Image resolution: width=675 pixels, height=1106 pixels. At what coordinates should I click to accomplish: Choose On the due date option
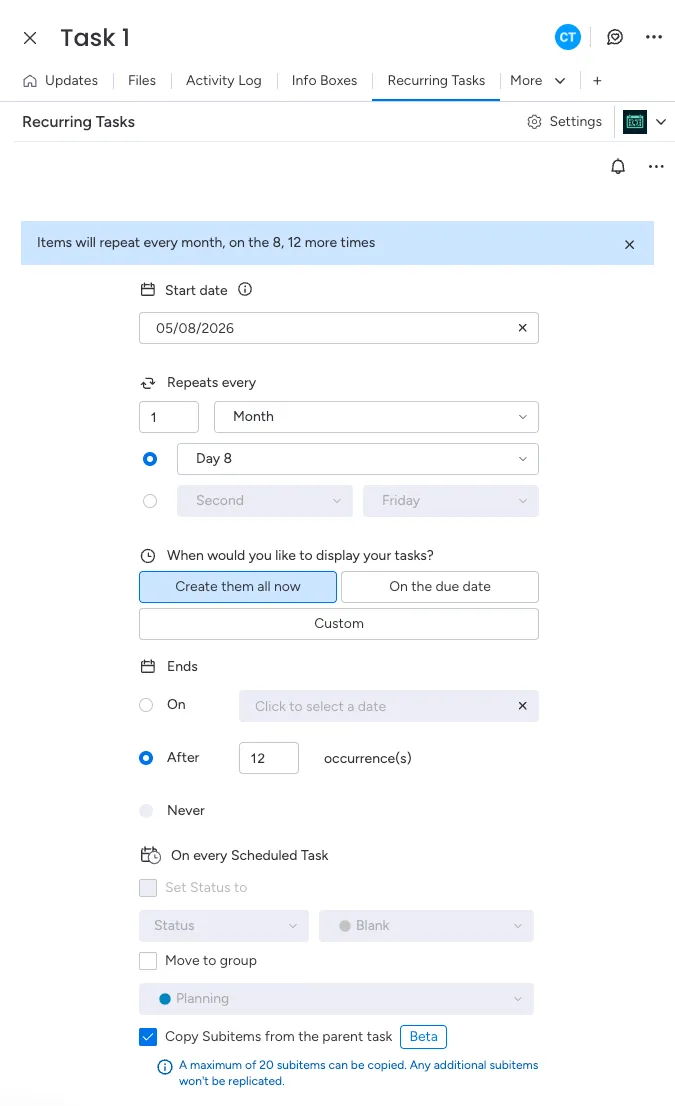[x=440, y=587]
